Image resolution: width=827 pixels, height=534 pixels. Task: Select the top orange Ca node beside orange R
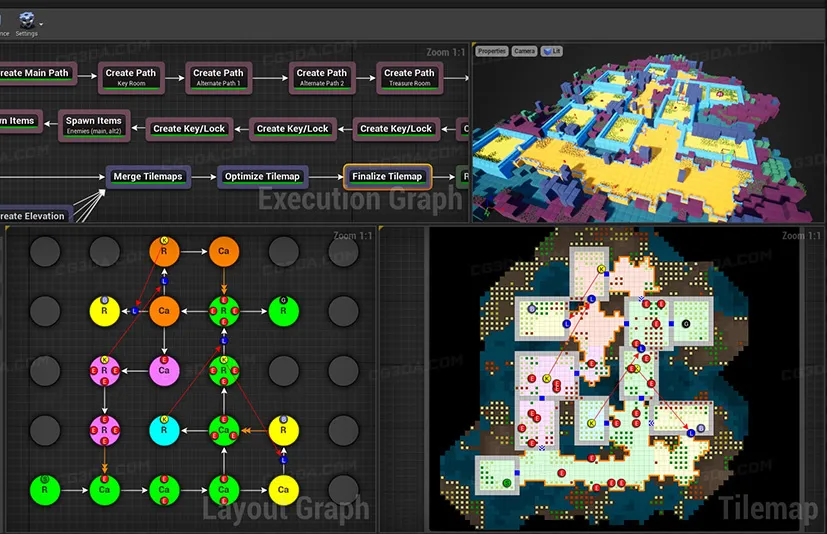click(224, 251)
